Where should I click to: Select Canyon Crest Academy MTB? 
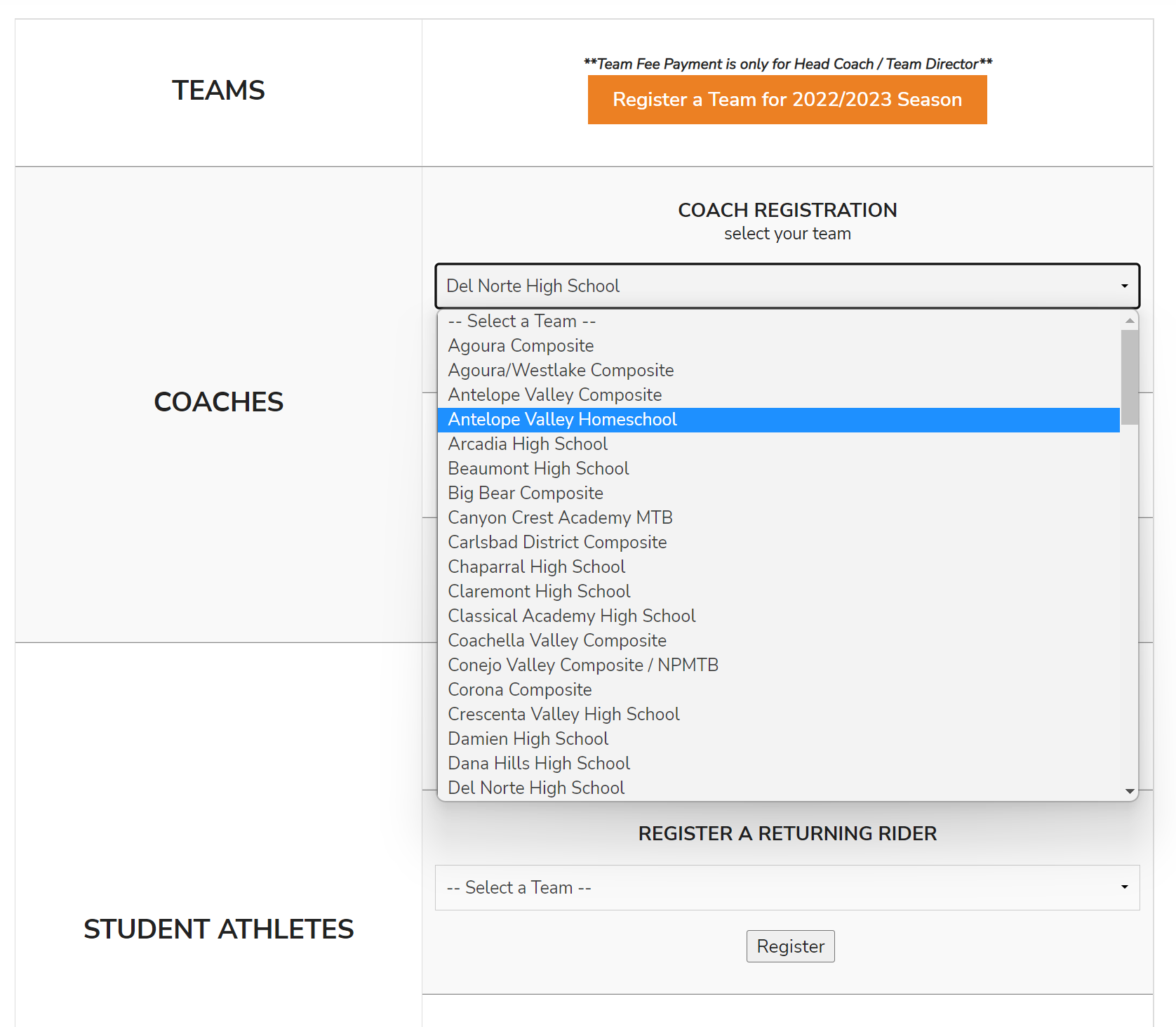pos(560,518)
